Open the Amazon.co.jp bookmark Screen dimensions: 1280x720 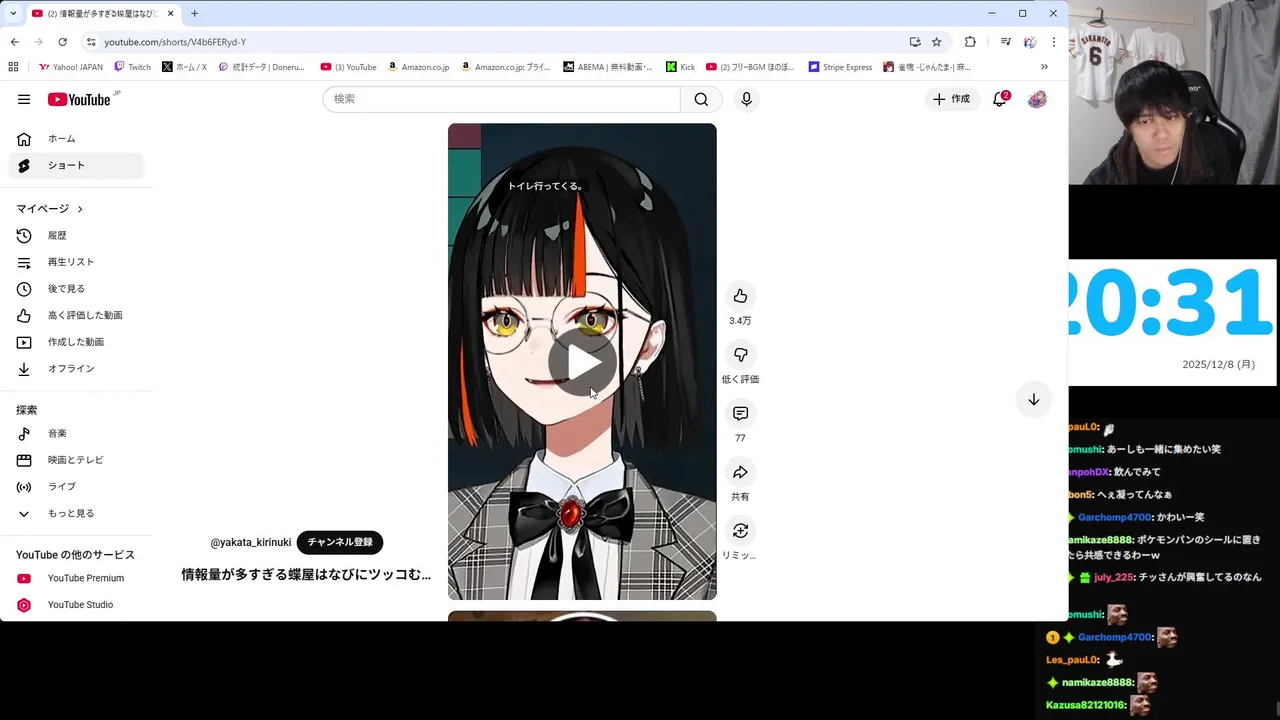tap(418, 67)
